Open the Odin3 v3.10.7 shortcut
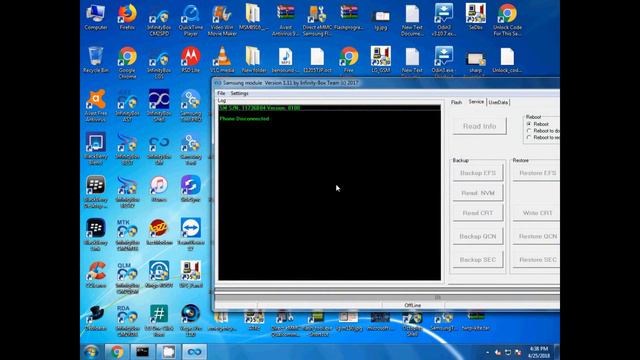The image size is (640, 360). click(x=444, y=20)
